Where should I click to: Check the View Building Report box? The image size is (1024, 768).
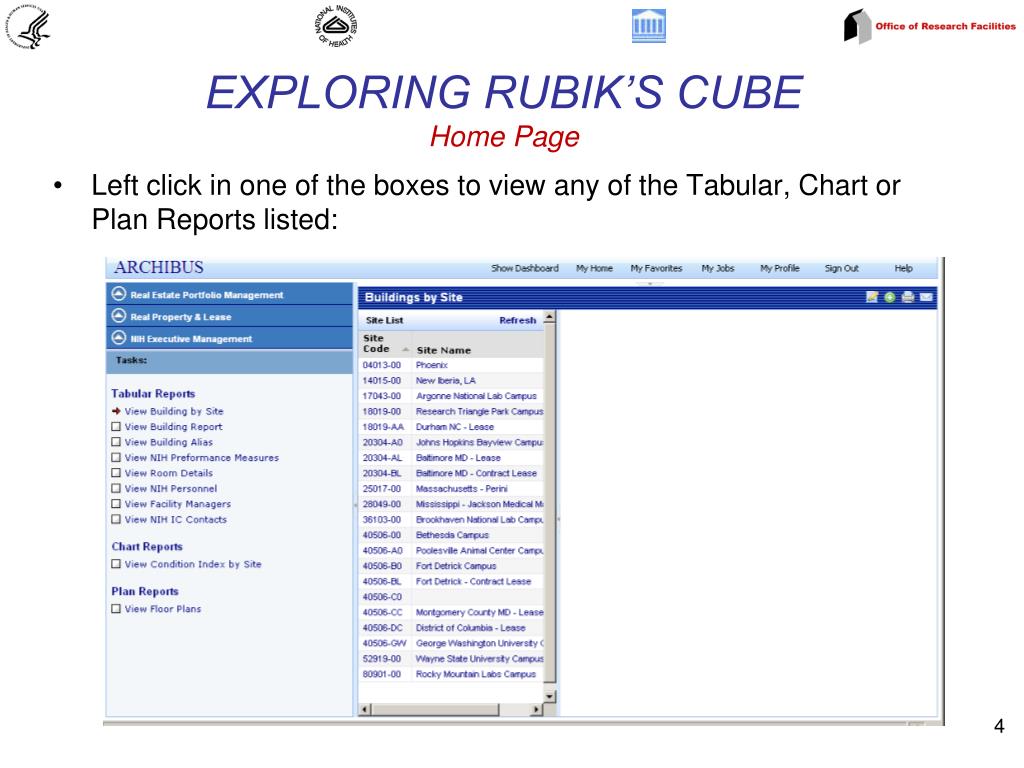coord(116,426)
